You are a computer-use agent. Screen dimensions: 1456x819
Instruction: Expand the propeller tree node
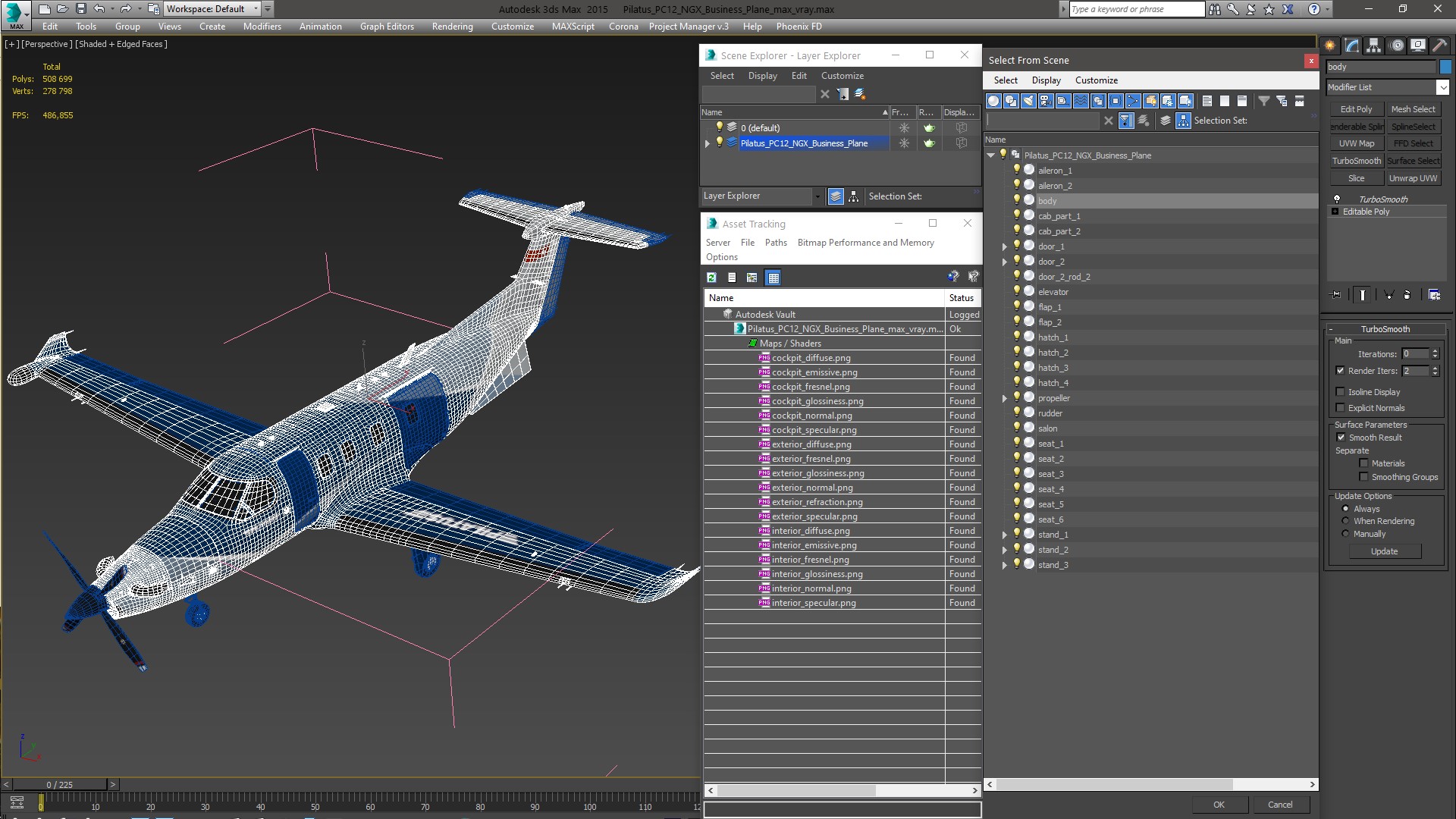click(1005, 398)
